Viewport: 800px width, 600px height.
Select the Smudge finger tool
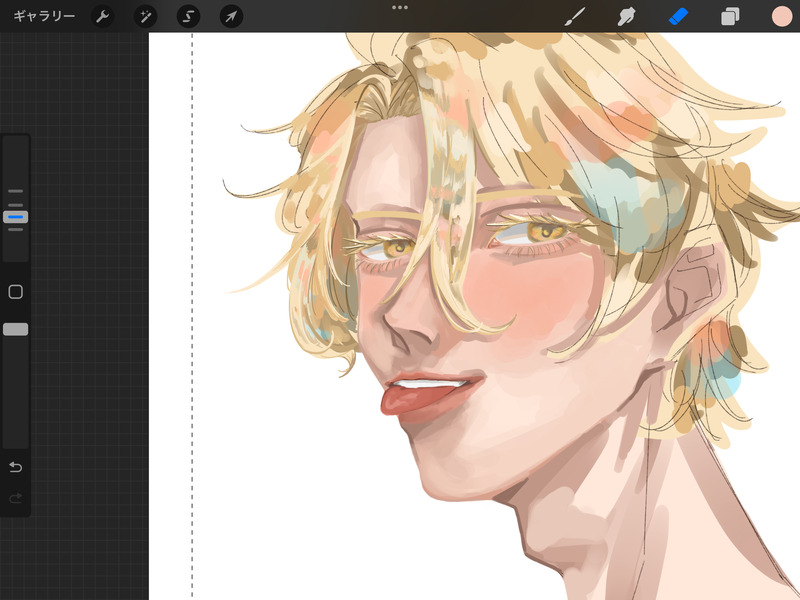[627, 16]
